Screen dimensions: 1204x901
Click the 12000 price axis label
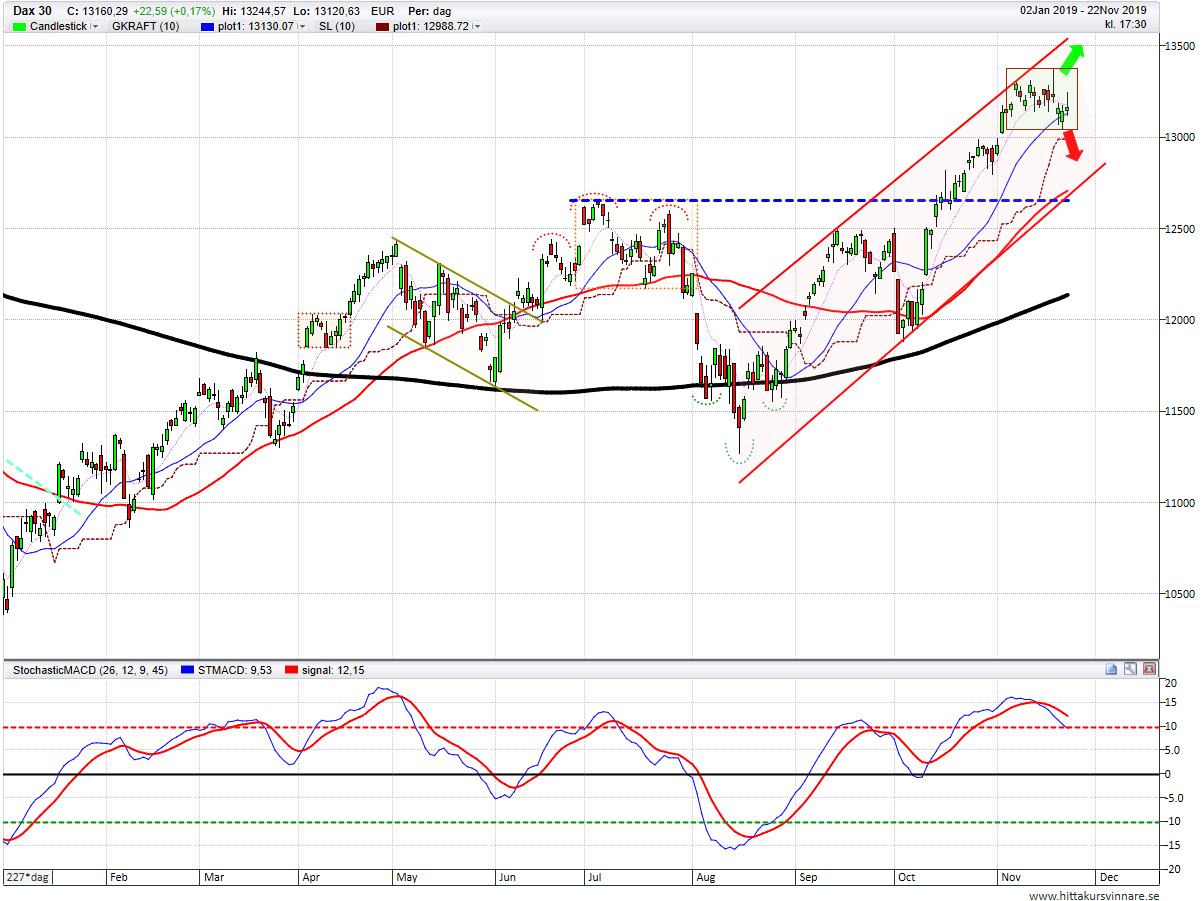pyautogui.click(x=1181, y=320)
